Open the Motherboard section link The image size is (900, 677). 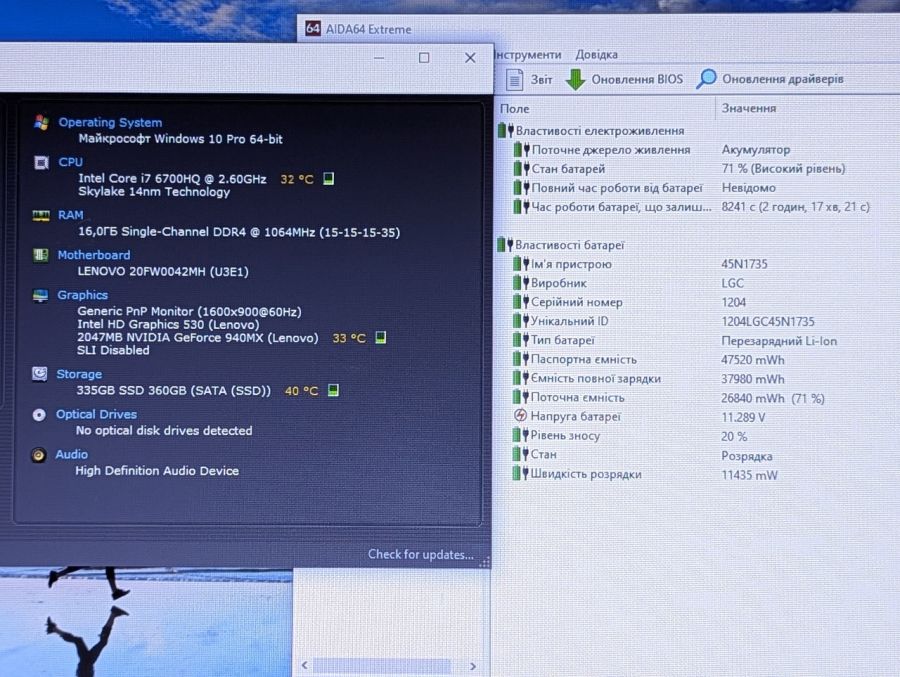click(94, 255)
